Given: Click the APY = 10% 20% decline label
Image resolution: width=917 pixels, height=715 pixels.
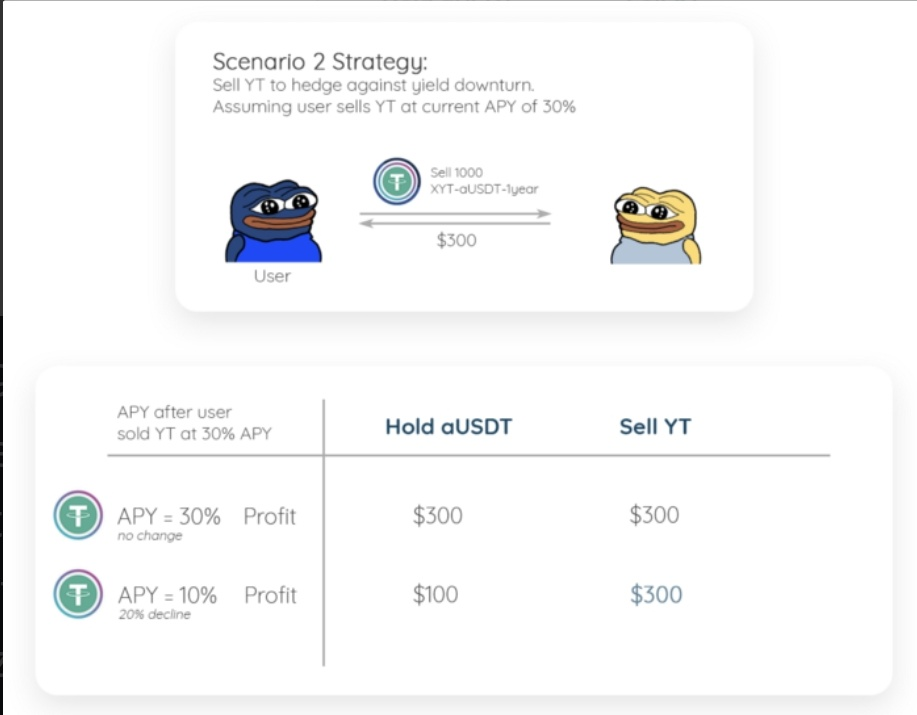Looking at the screenshot, I should coord(167,602).
